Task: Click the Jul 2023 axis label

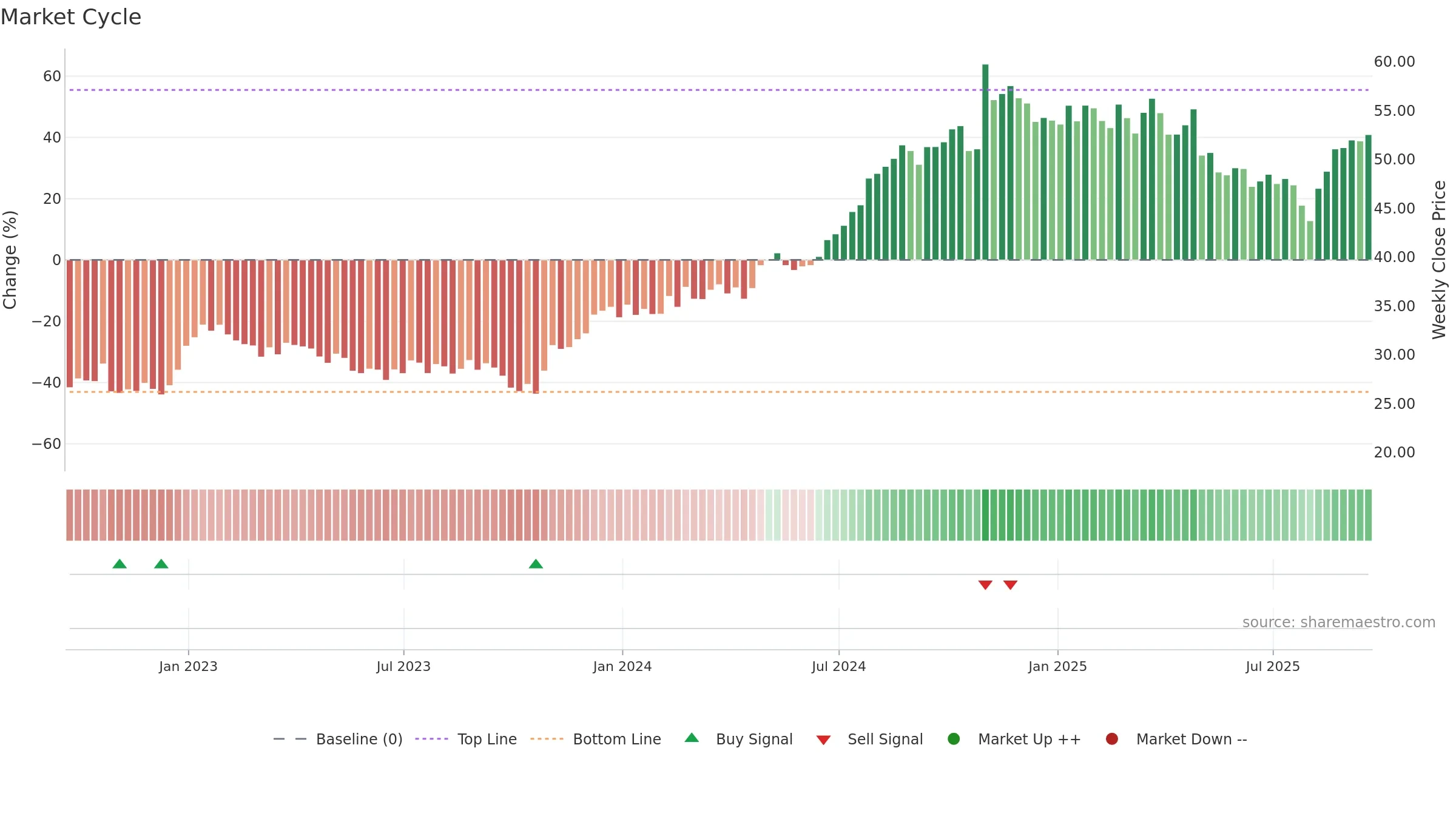Action: click(403, 666)
